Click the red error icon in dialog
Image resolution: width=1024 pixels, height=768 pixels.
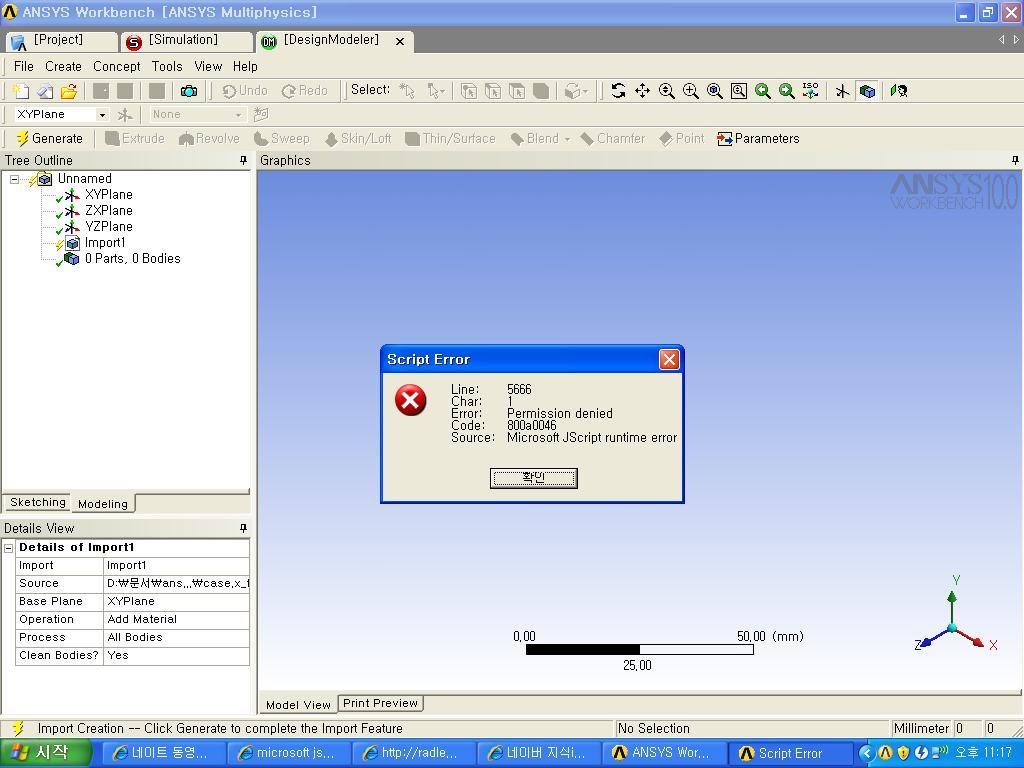(x=410, y=400)
